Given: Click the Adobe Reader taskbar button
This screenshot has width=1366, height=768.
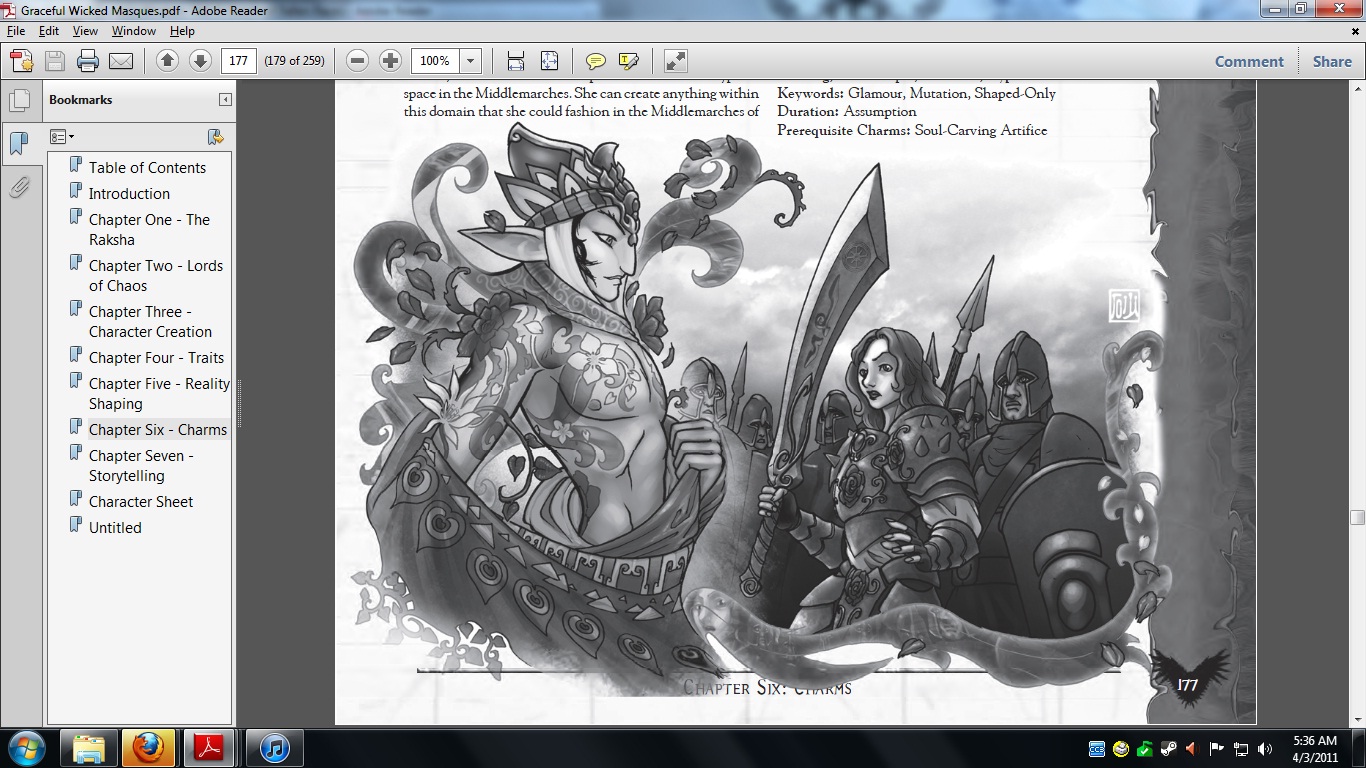Looking at the screenshot, I should [x=210, y=748].
